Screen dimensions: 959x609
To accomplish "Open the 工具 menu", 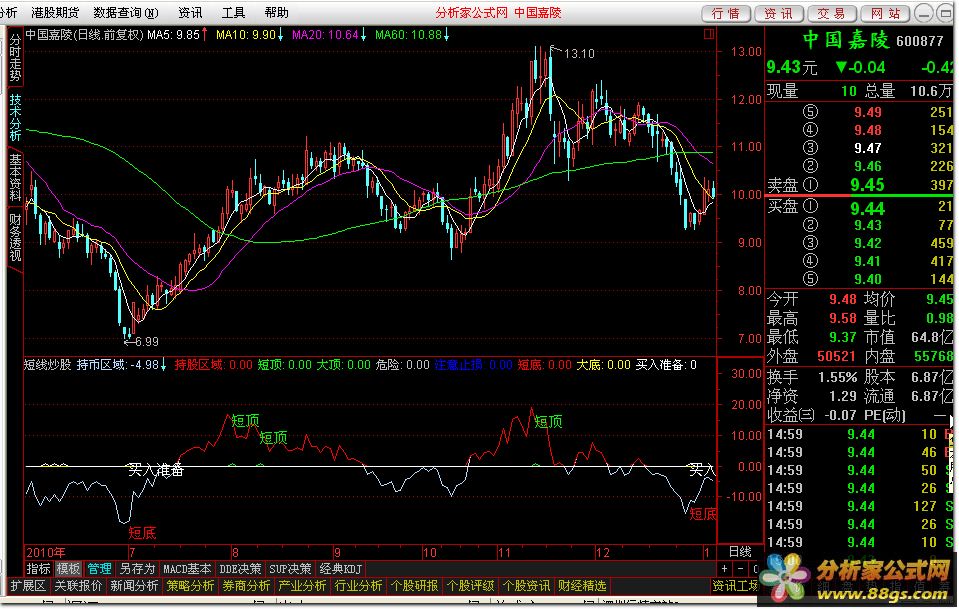I will click(x=233, y=12).
